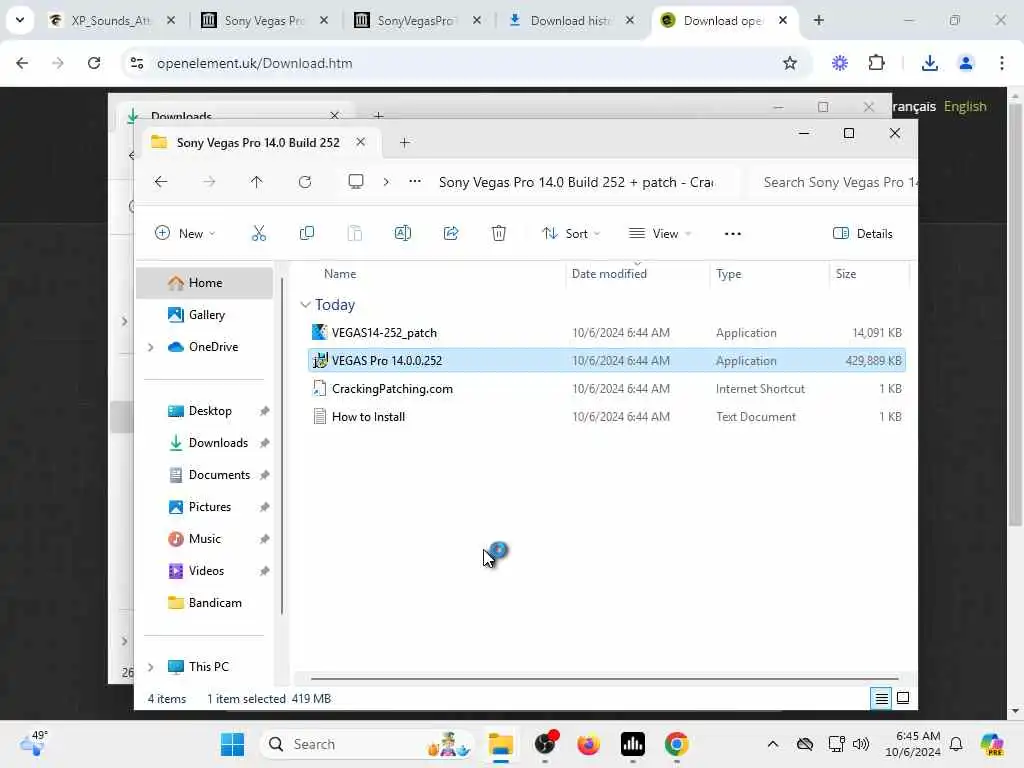Open Chrome downloads icon
The width and height of the screenshot is (1024, 768).
[x=930, y=63]
